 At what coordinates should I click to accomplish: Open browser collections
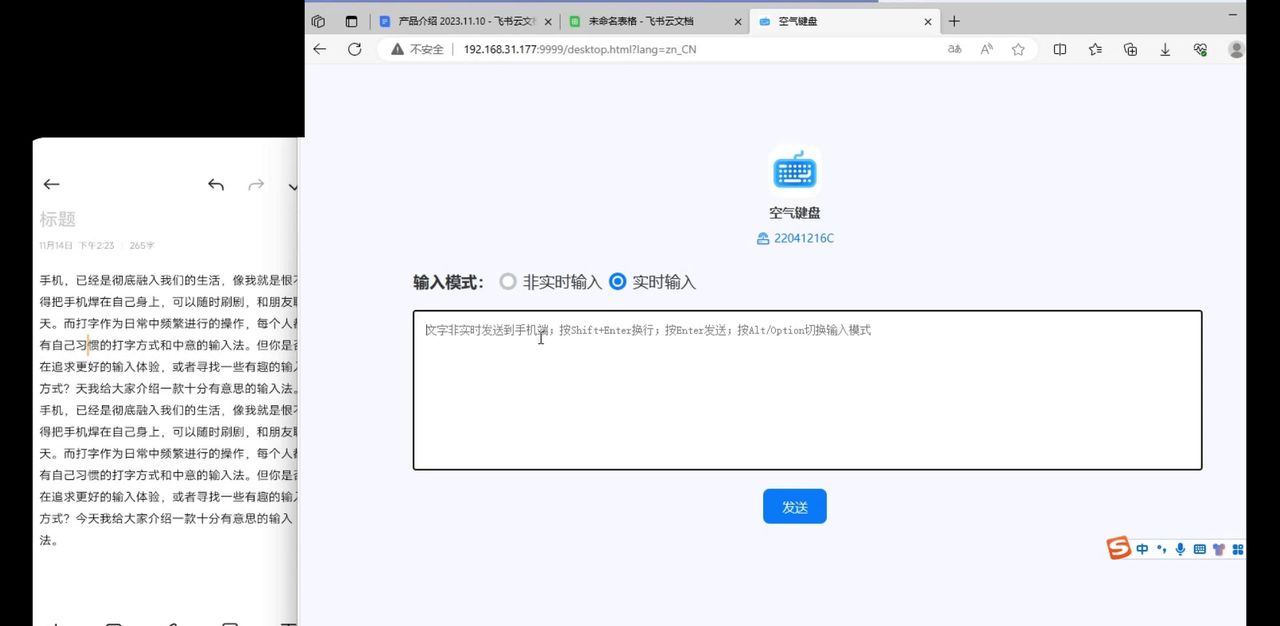click(1130, 49)
